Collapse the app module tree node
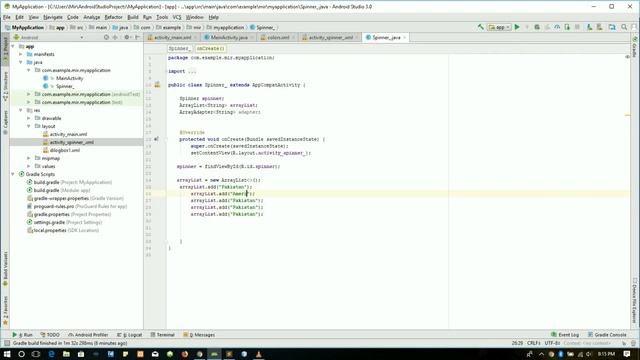Viewport: 640px width, 360px height. 13,47
